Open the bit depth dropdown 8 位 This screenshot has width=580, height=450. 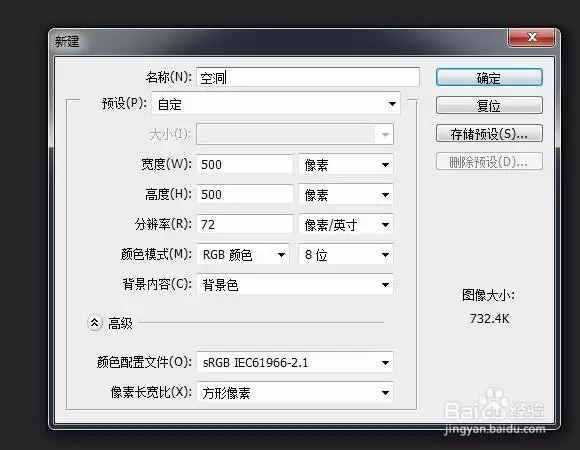point(346,254)
